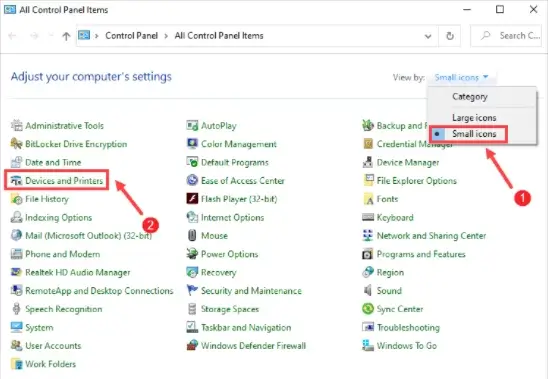Refresh the address bar location
Viewport: 548px width, 379px height.
tap(450, 36)
